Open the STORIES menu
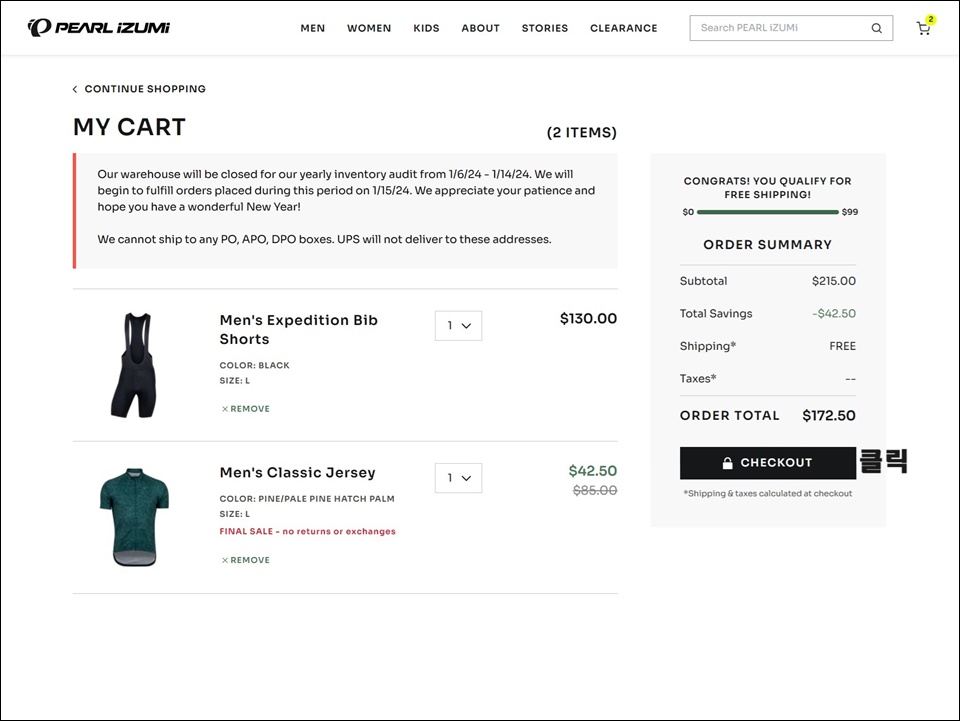 (x=545, y=28)
